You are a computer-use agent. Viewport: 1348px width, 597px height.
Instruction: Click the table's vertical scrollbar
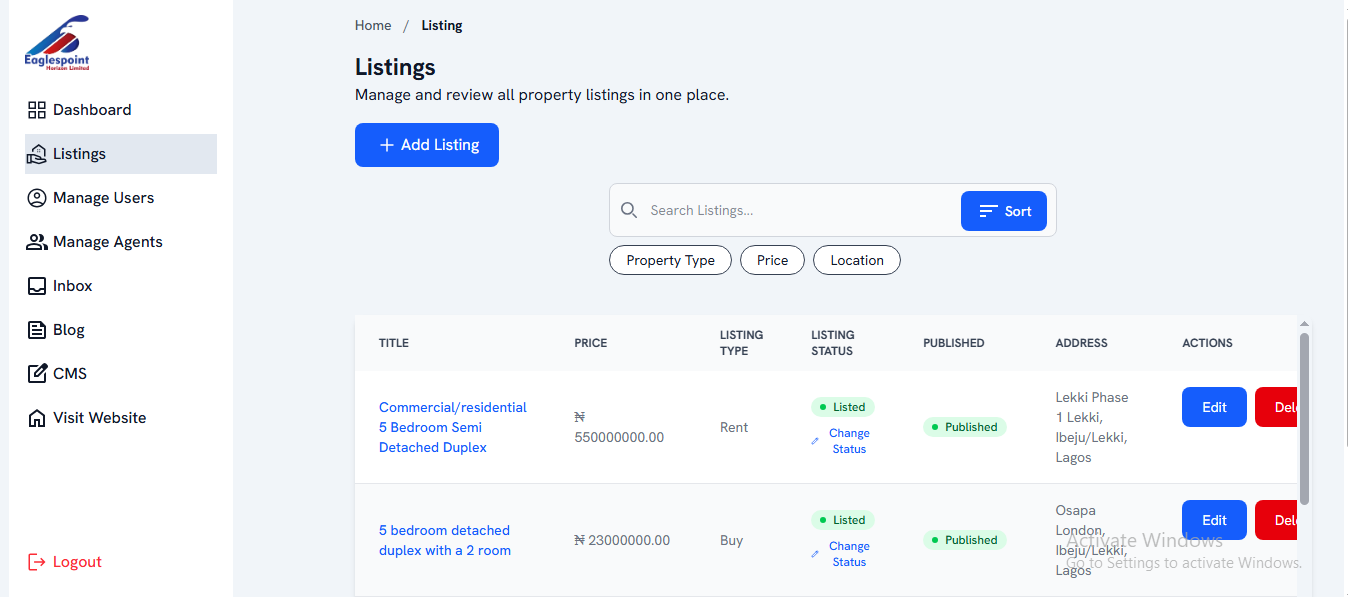click(1304, 418)
